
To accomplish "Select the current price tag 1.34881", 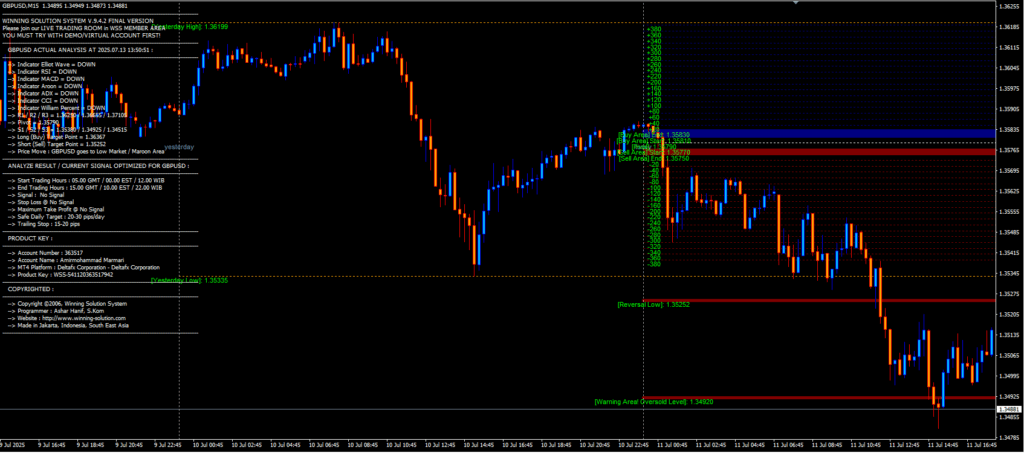I will (1009, 410).
